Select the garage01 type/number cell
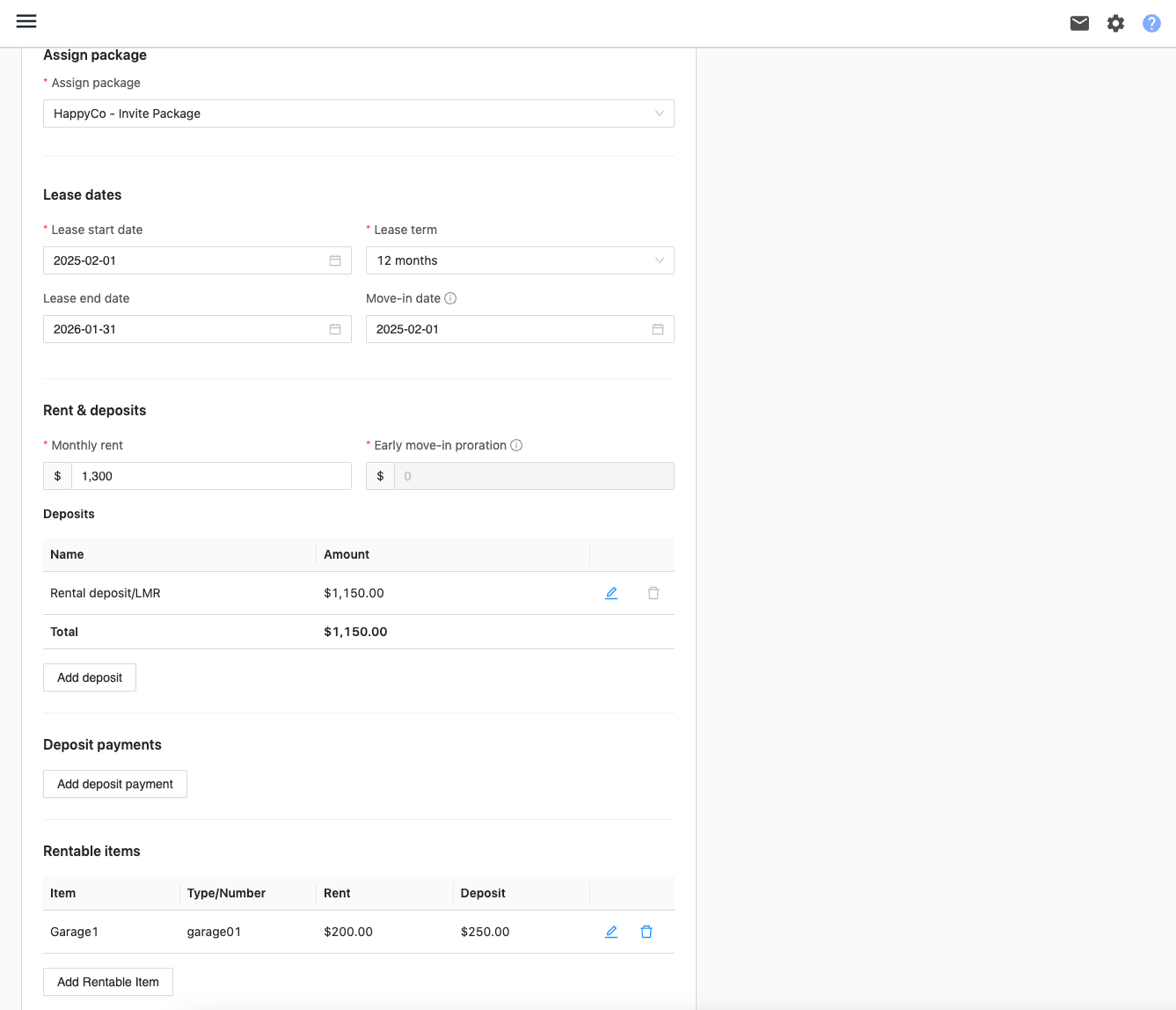Screen dimensions: 1176x1010 (248, 932)
